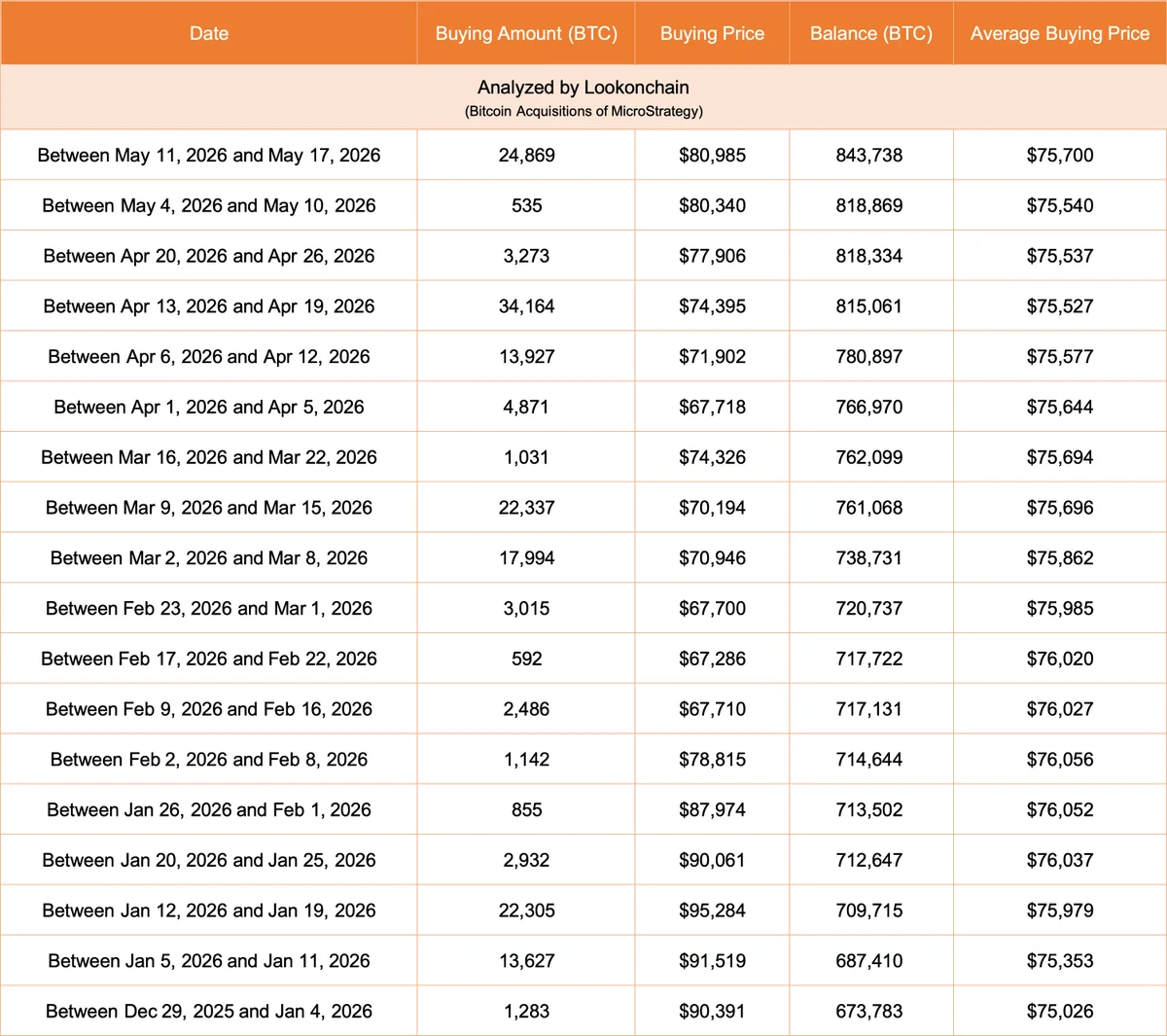
Task: Click the 22,337 buying amount cell
Action: coord(526,508)
